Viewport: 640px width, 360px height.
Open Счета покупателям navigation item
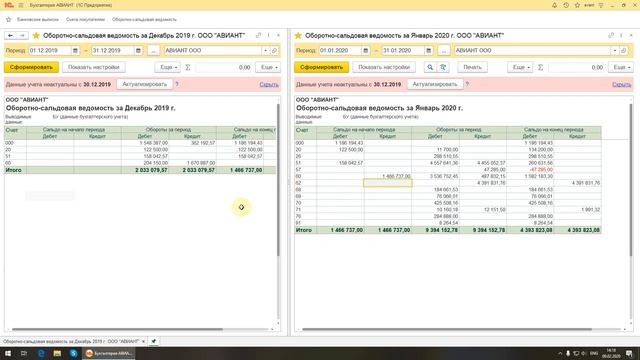click(85, 19)
